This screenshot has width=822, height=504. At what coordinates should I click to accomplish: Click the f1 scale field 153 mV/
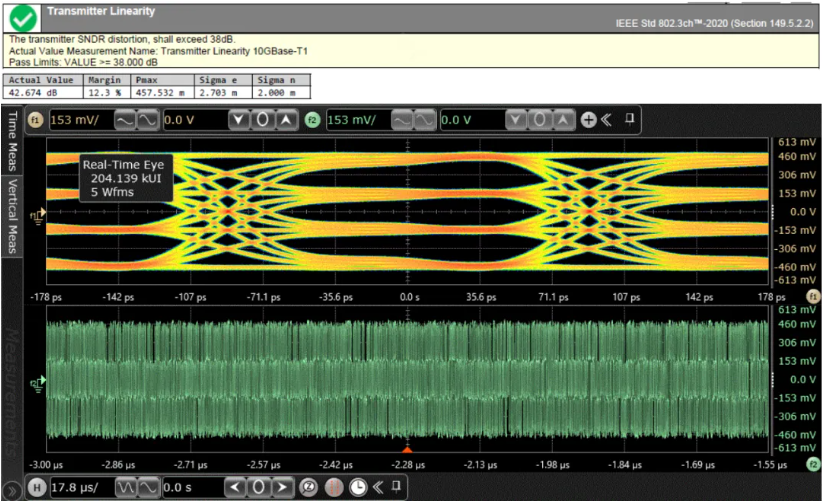pyautogui.click(x=78, y=120)
